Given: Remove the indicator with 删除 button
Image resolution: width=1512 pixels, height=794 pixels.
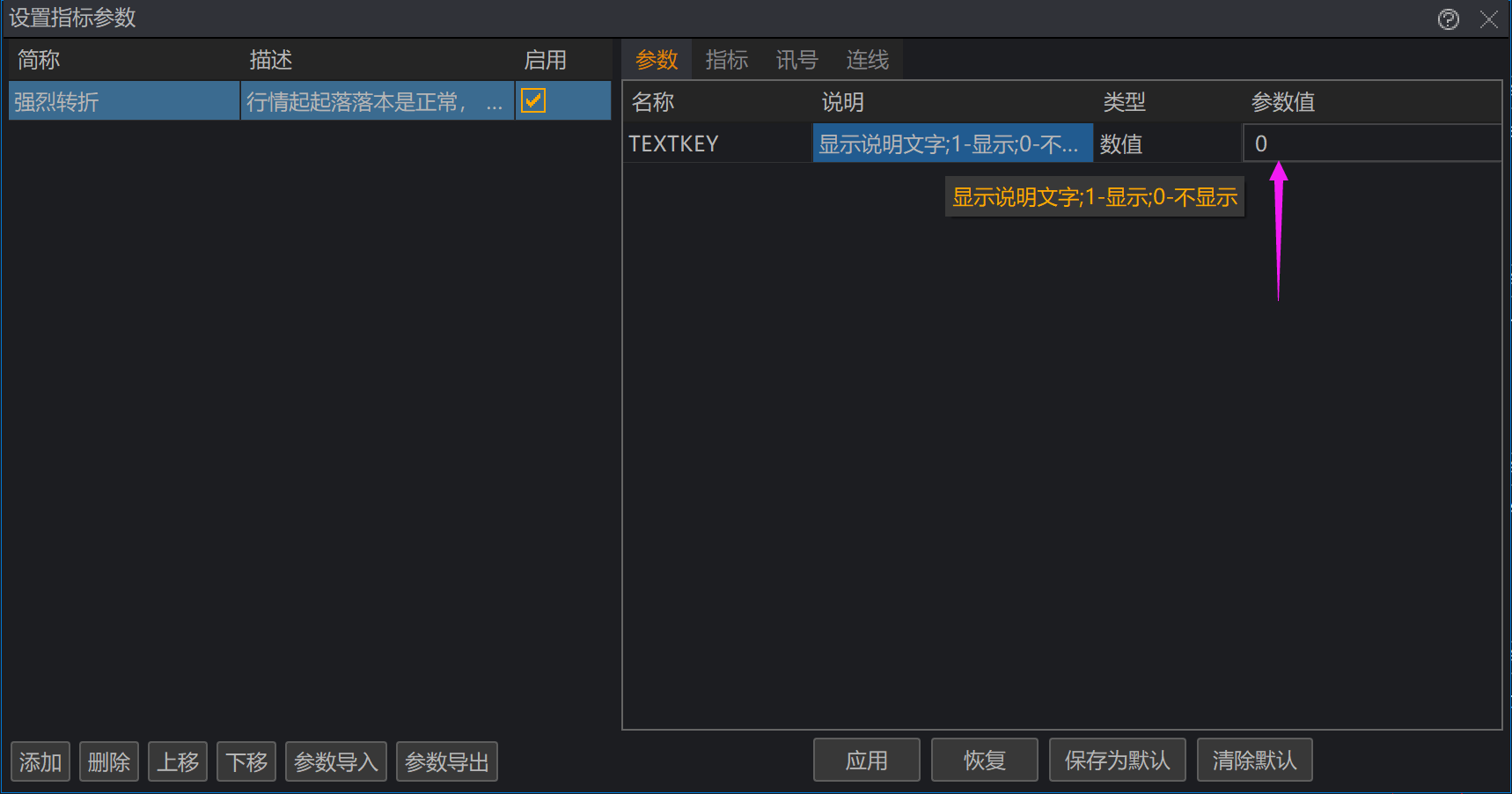Looking at the screenshot, I should click(109, 761).
